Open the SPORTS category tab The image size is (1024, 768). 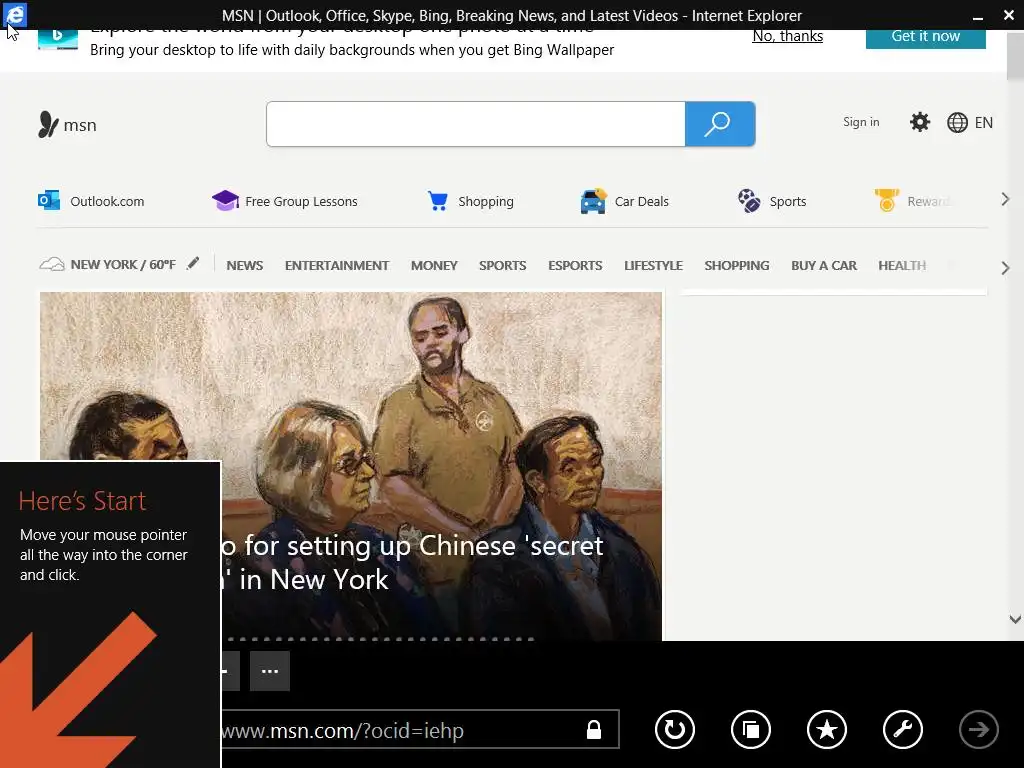pos(502,265)
